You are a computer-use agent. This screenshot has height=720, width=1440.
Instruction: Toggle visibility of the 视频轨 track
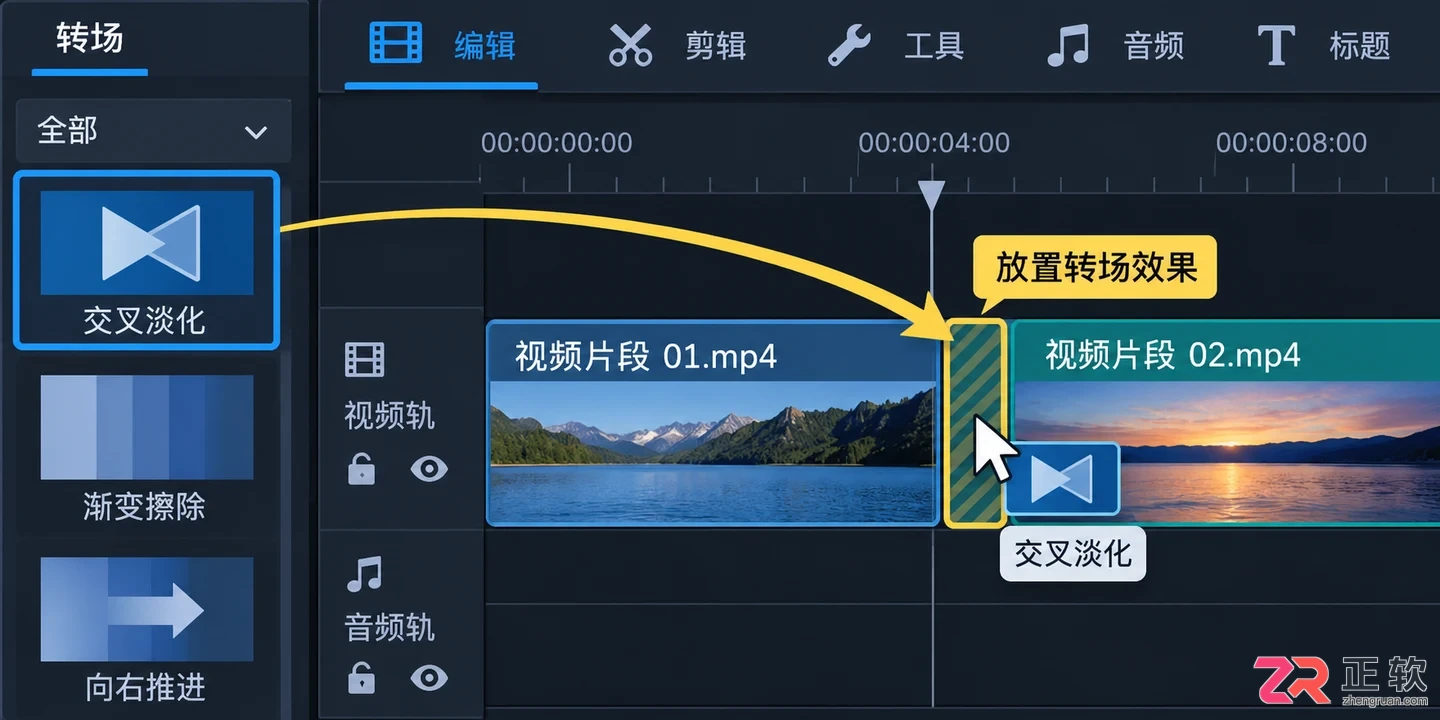[429, 468]
